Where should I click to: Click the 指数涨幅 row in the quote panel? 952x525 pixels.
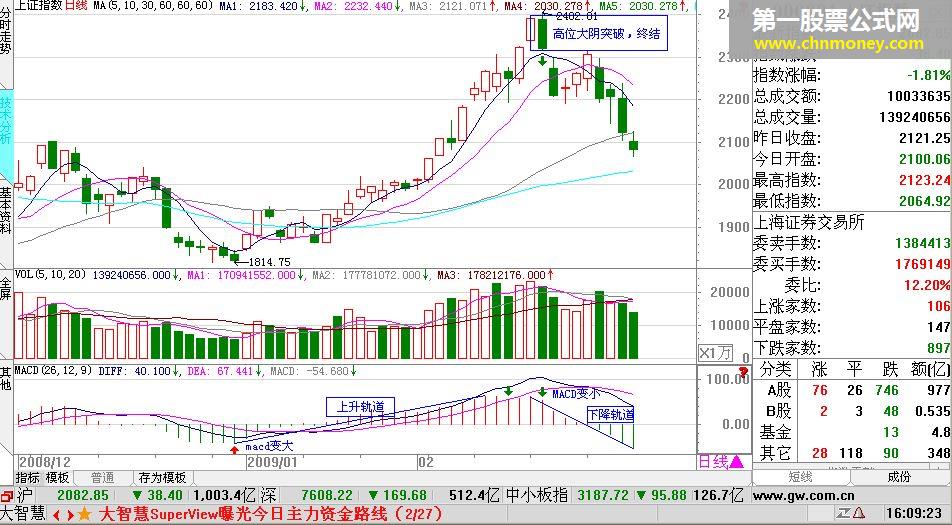(x=851, y=75)
